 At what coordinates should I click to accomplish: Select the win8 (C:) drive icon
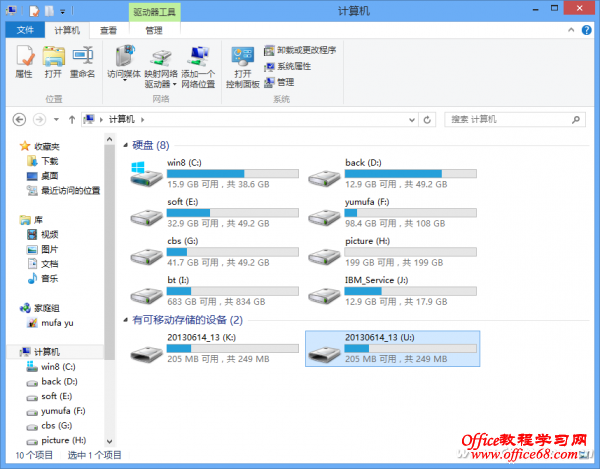146,174
